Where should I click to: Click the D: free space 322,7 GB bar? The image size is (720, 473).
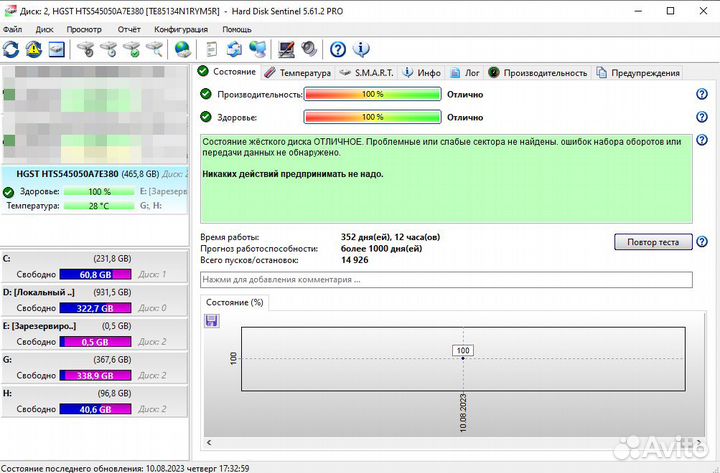(x=96, y=308)
